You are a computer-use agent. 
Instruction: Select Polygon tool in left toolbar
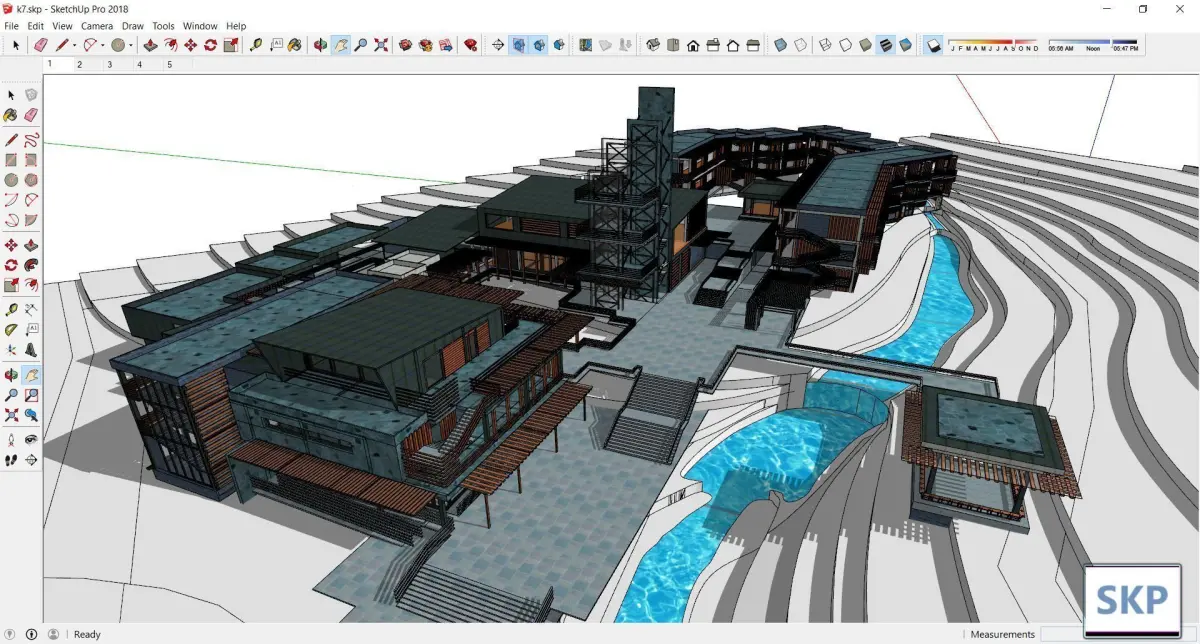point(31,180)
